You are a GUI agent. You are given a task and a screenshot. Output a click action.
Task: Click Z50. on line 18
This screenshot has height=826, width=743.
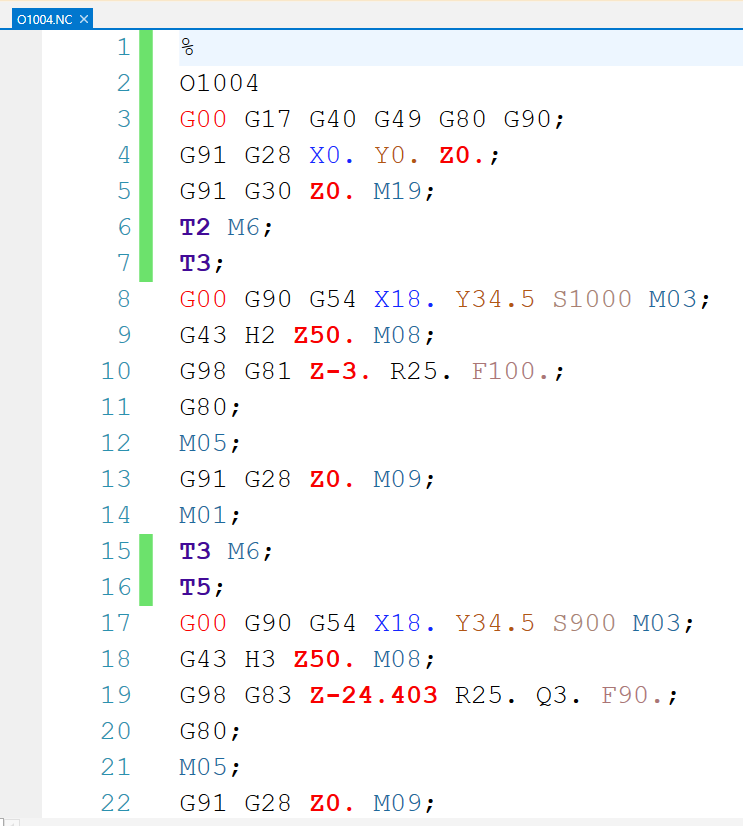point(324,659)
